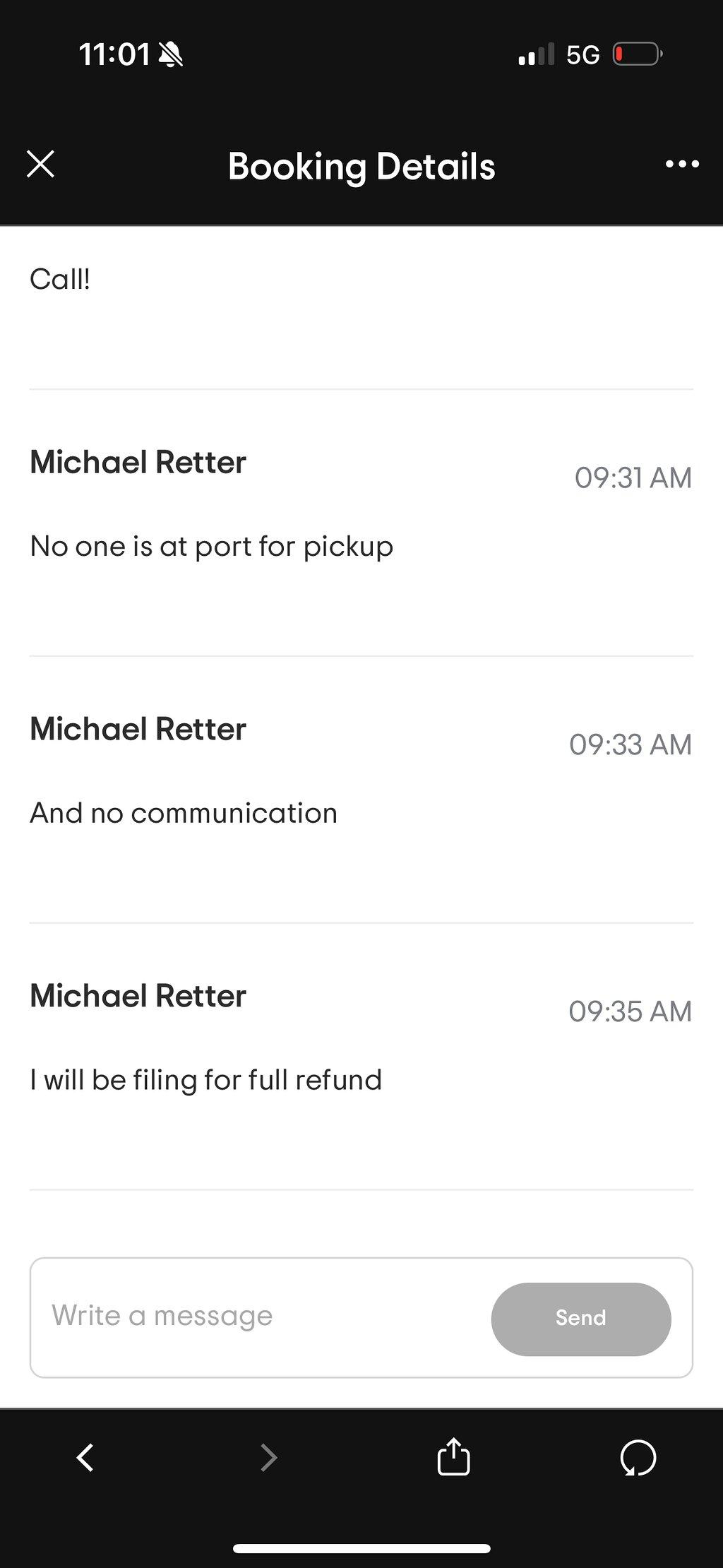The image size is (723, 1568).
Task: Tap the silent mode bell icon
Action: pyautogui.click(x=170, y=54)
